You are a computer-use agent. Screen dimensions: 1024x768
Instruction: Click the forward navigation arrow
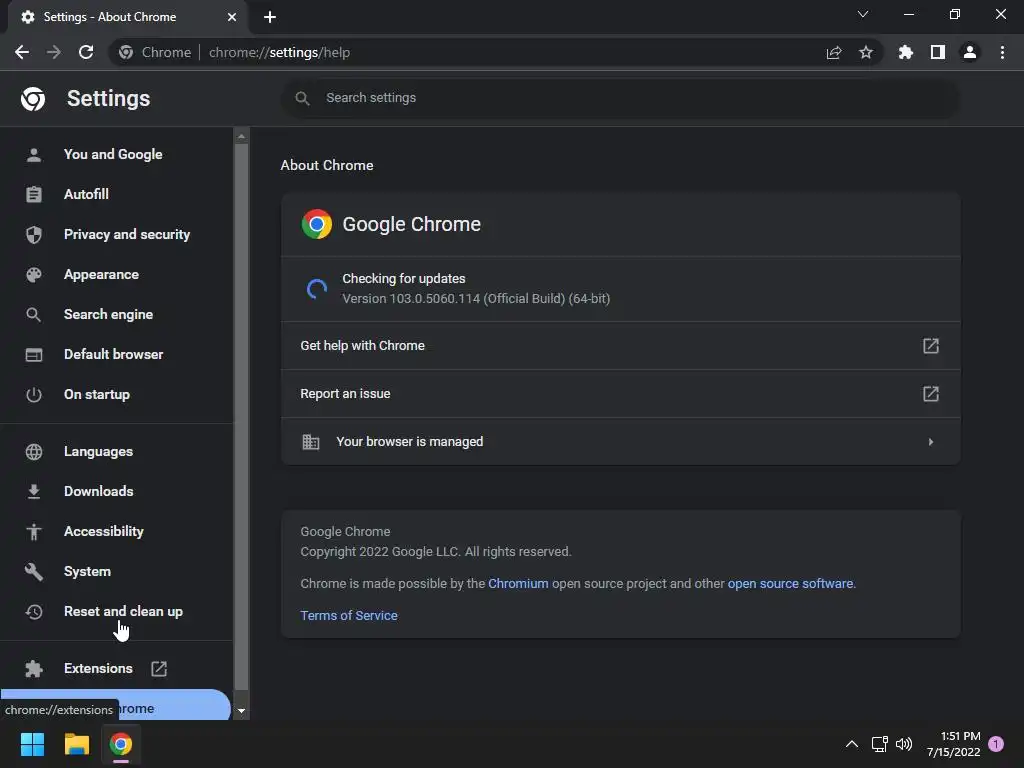pos(54,52)
